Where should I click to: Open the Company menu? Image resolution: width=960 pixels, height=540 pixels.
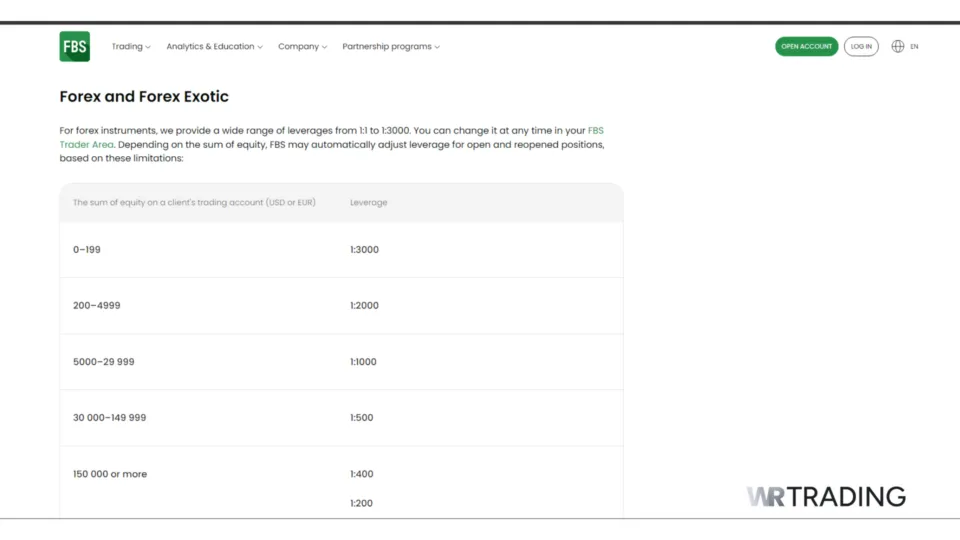click(298, 46)
